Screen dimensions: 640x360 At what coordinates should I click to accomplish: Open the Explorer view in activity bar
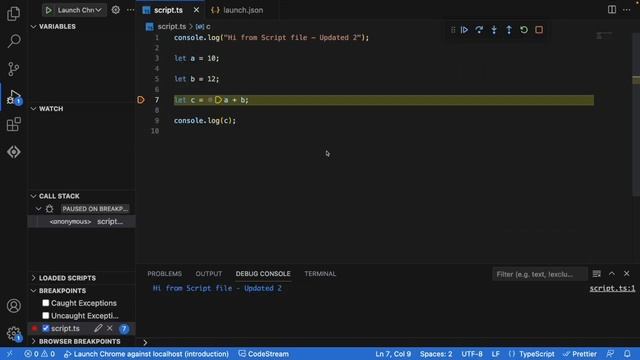point(13,13)
